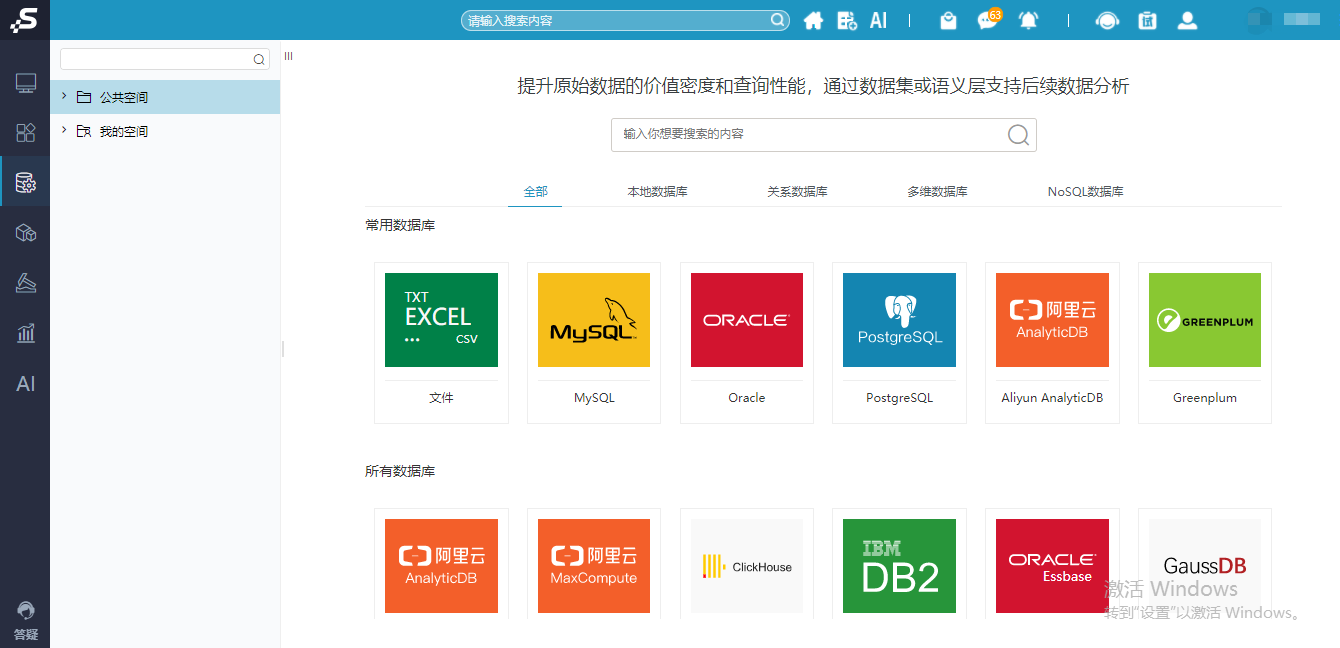Switch to the 关系数据库 tab
The height and width of the screenshot is (648, 1340).
pyautogui.click(x=797, y=192)
